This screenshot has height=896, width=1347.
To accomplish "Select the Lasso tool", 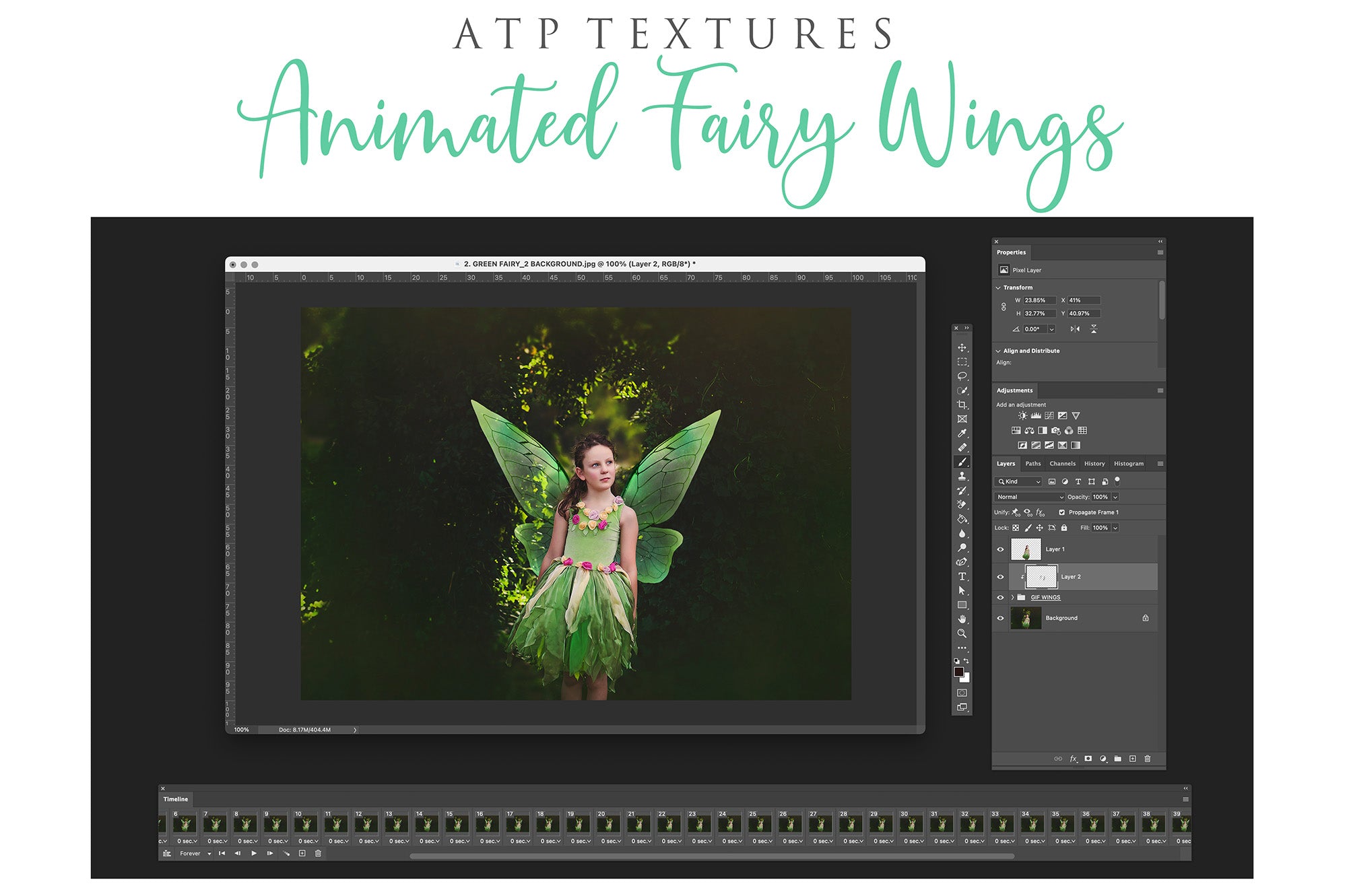I will click(962, 376).
